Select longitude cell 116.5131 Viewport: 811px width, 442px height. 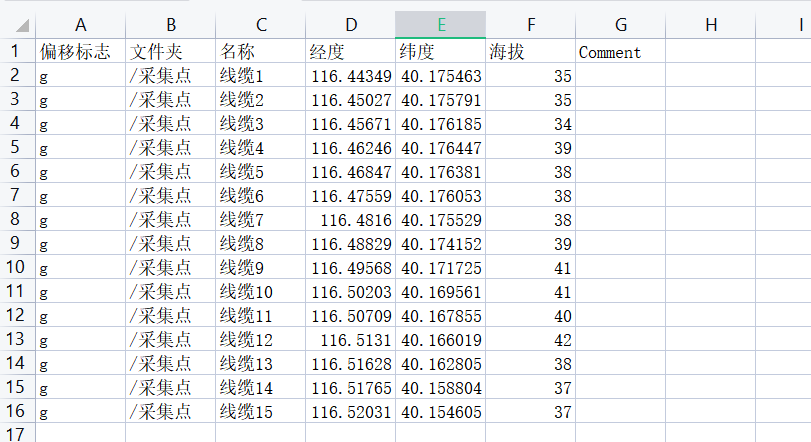(350, 340)
